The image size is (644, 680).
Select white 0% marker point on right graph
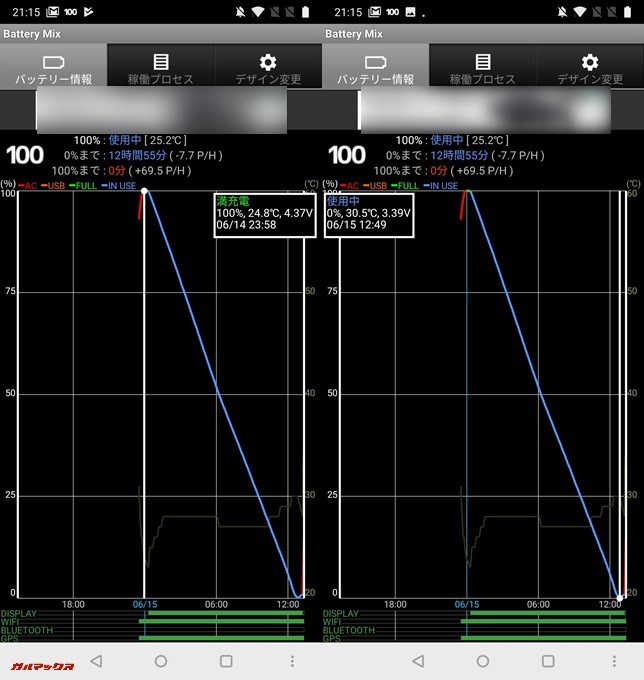tap(621, 597)
